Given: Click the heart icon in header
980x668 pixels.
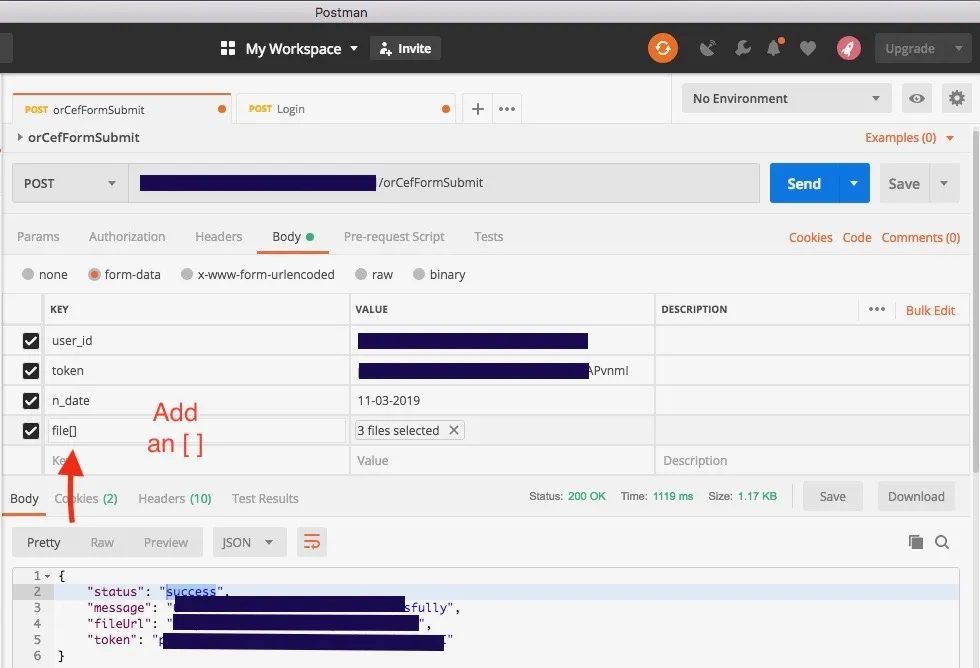Looking at the screenshot, I should click(808, 49).
